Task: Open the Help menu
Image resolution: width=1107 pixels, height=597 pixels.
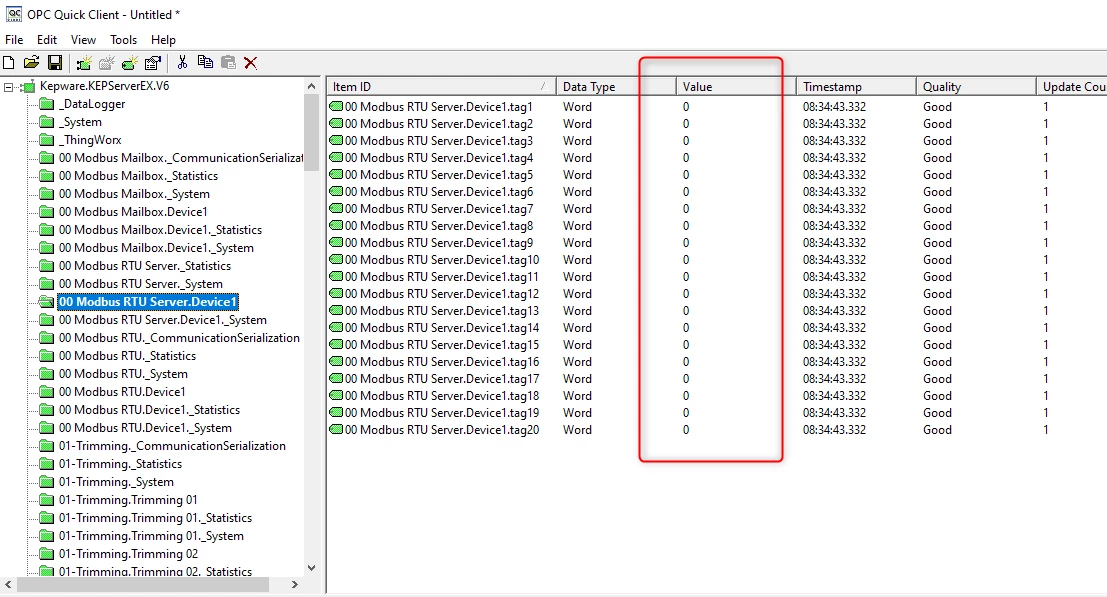Action: pos(163,40)
